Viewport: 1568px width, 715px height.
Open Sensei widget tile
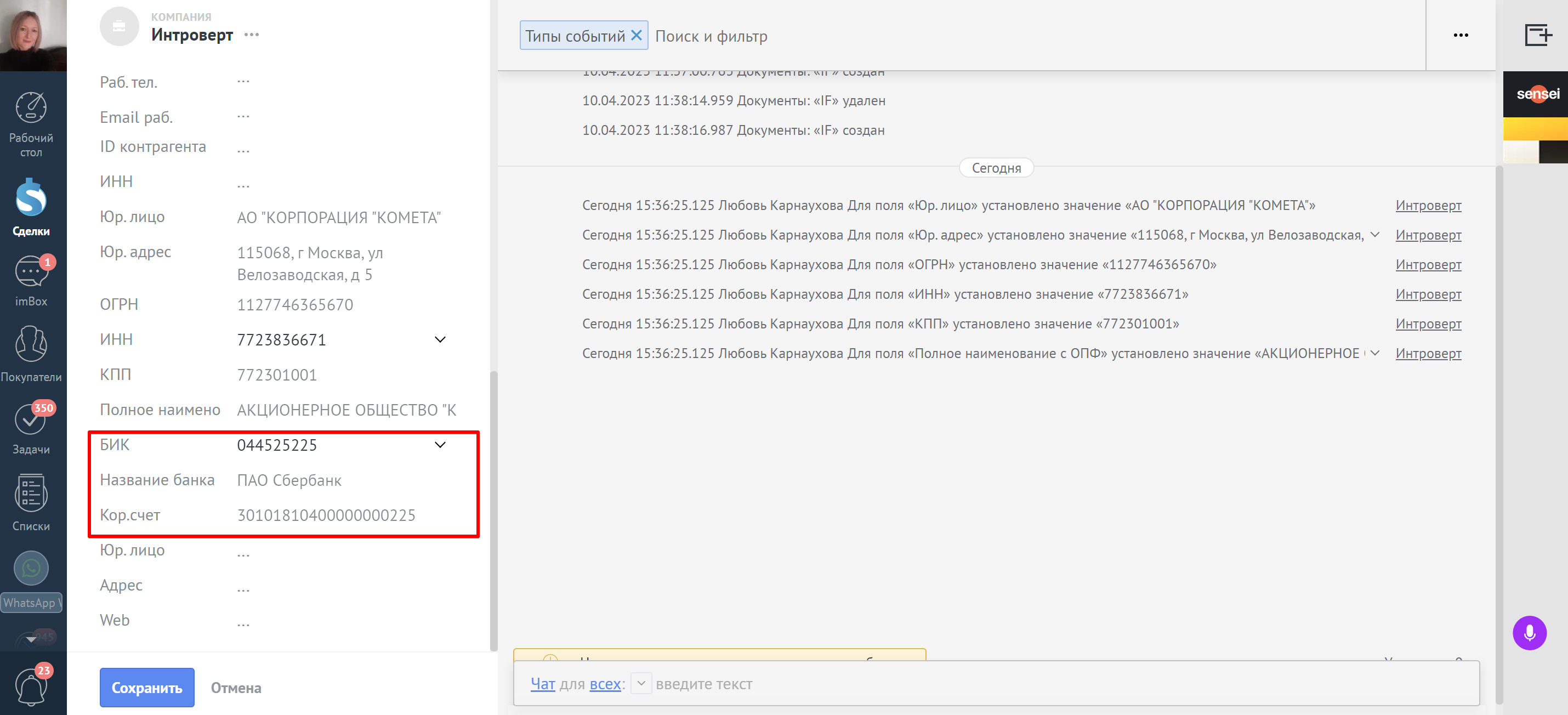click(x=1535, y=94)
